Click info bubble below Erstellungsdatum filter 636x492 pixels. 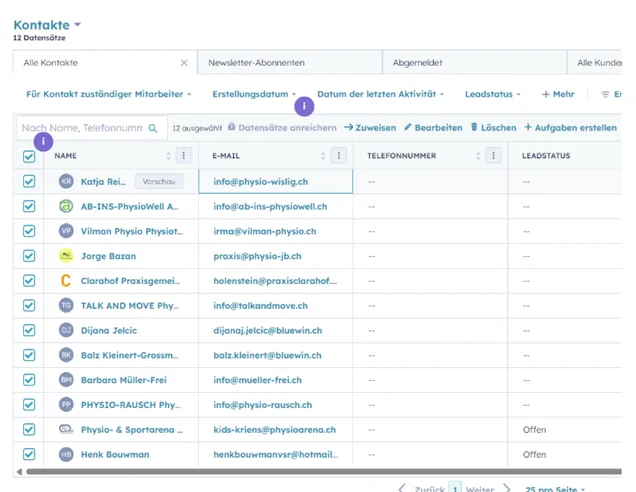coord(304,106)
